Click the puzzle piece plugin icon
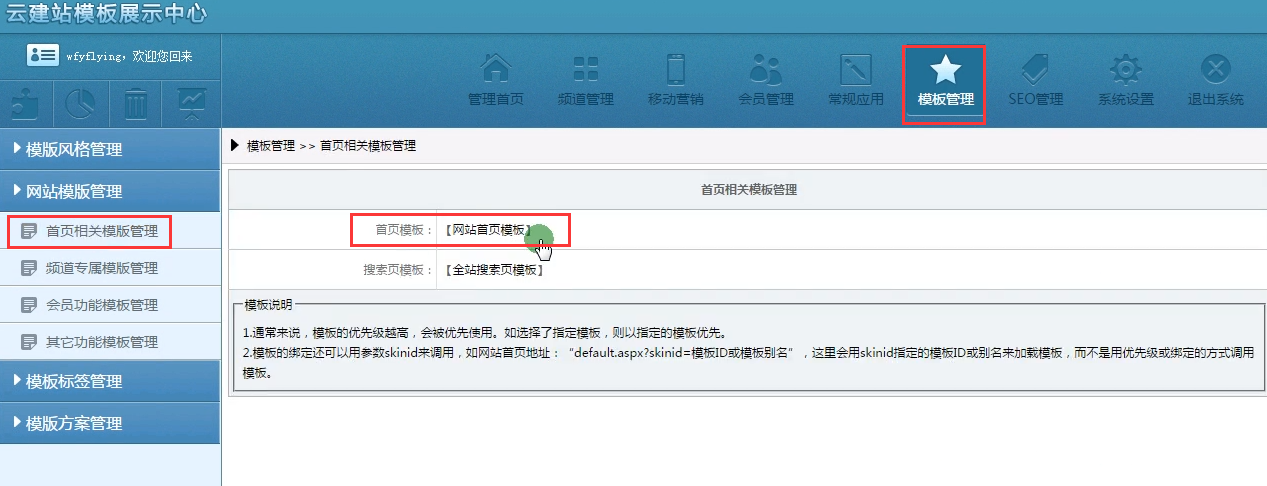 click(x=27, y=103)
